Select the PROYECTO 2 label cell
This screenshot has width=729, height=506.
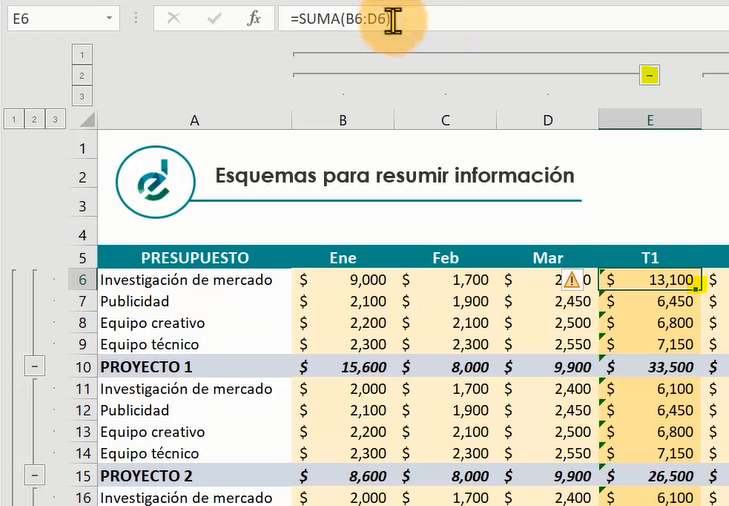(195, 476)
